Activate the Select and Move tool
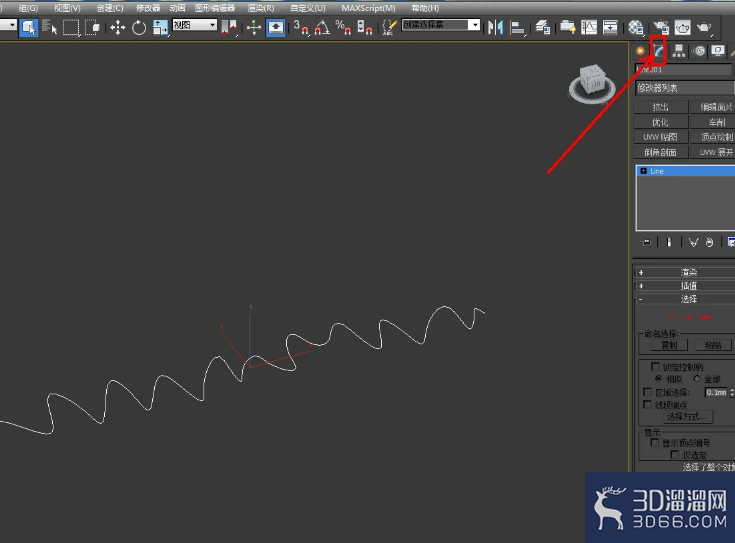The height and width of the screenshot is (543, 735). pyautogui.click(x=118, y=27)
